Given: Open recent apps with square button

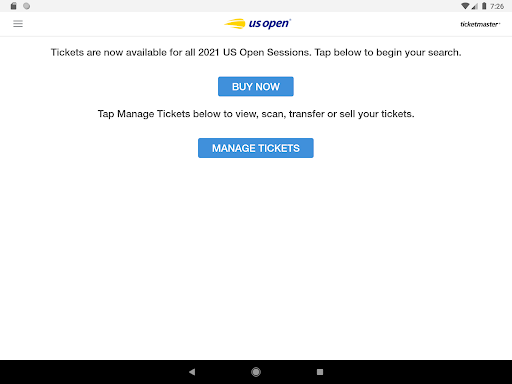Looking at the screenshot, I should pos(320,372).
